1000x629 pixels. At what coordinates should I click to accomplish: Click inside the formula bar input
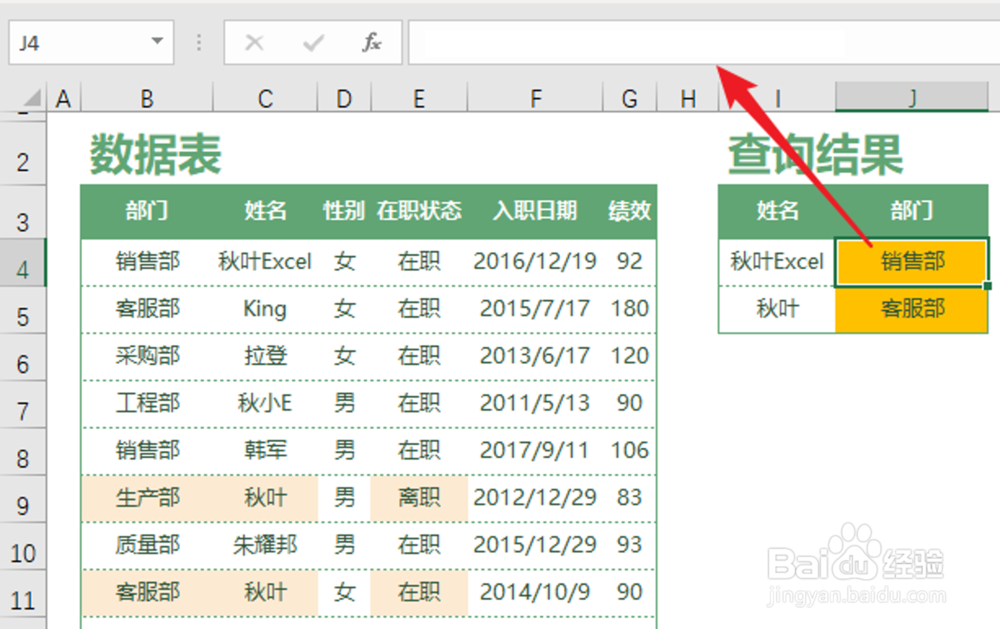[x=704, y=43]
